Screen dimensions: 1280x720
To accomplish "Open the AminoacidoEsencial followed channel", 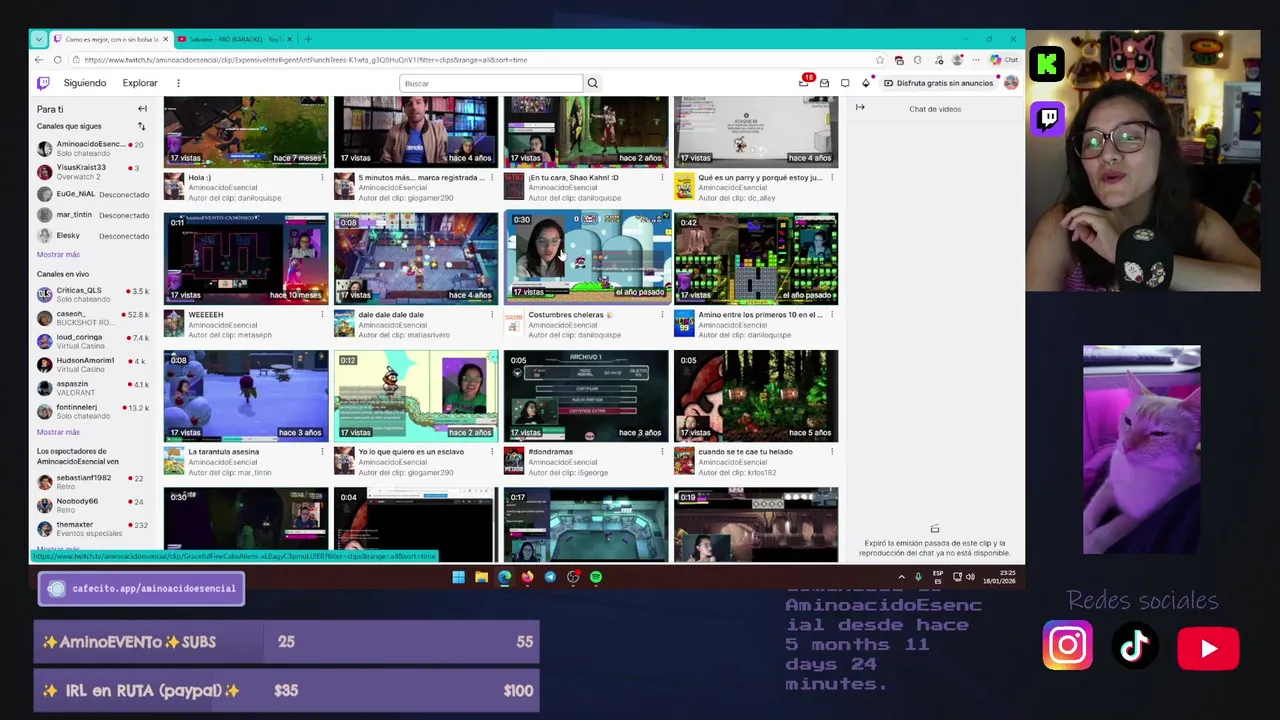I will click(x=92, y=148).
